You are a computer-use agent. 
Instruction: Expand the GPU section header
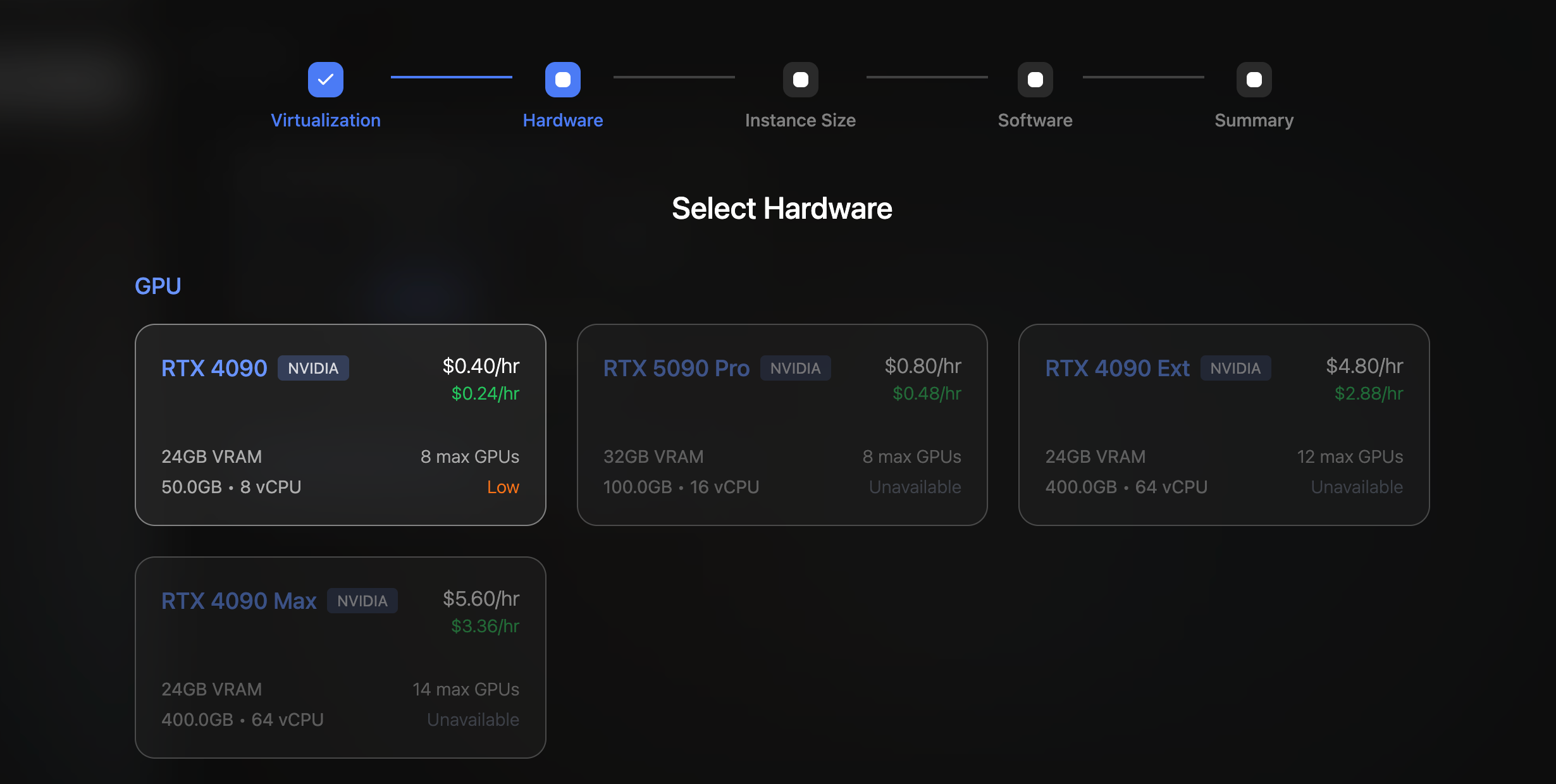click(158, 285)
